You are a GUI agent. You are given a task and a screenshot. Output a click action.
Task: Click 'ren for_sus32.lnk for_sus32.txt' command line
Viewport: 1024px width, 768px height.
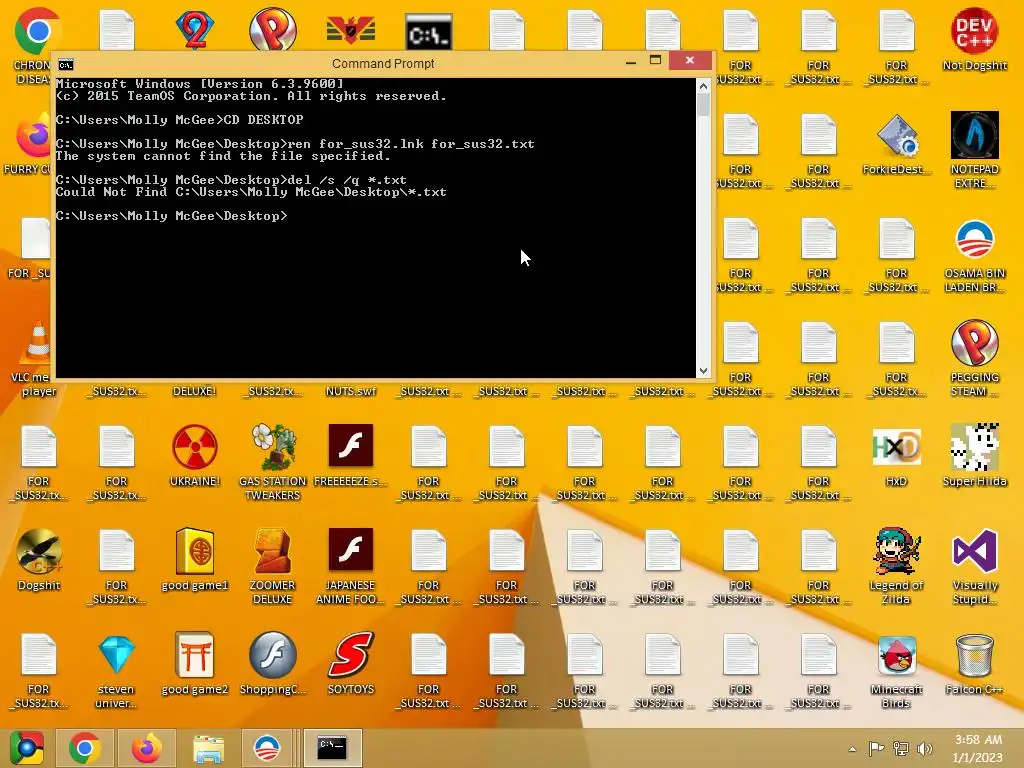click(411, 144)
